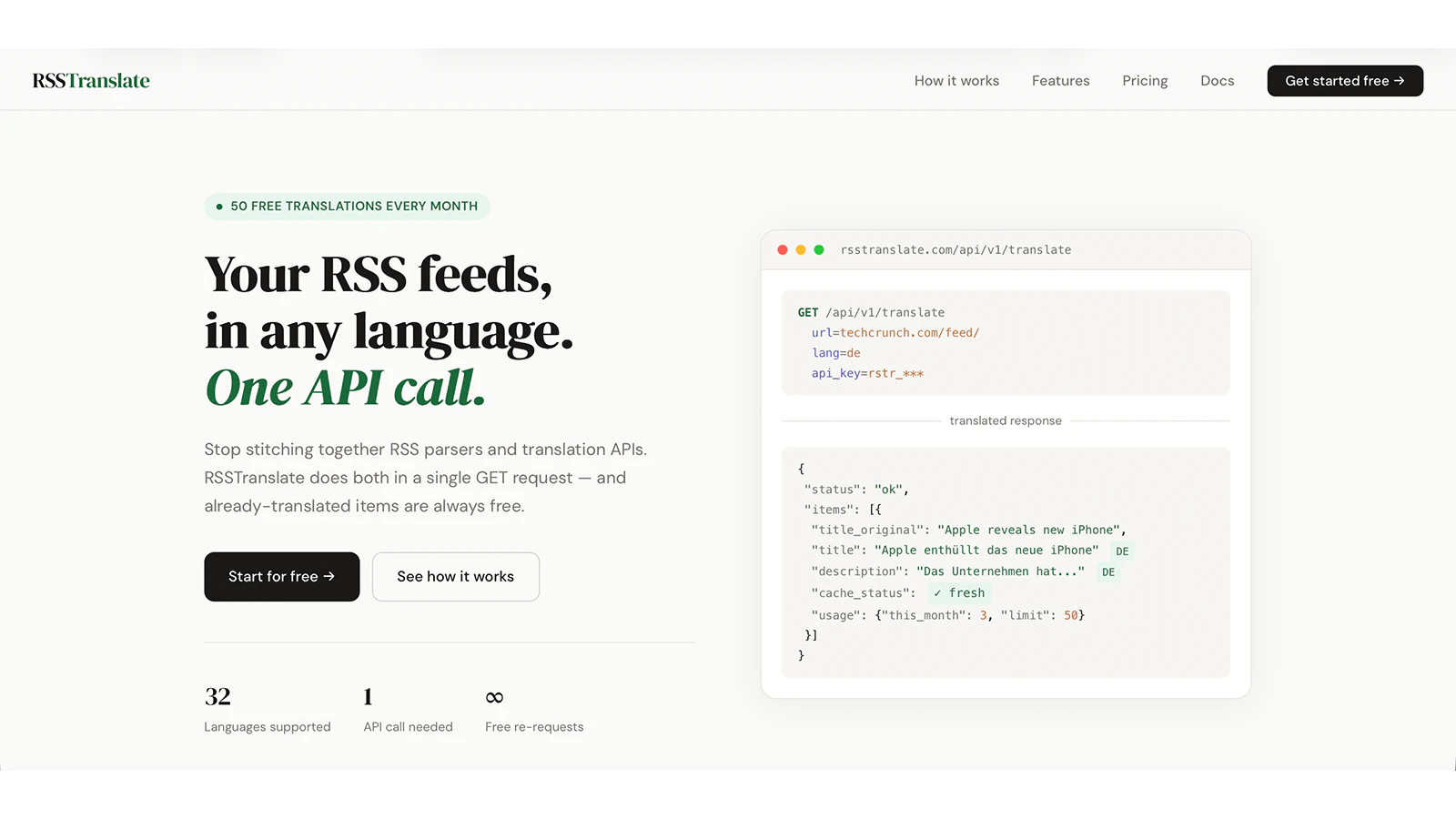Click the GET /api/v1/translate request line
The image size is (1456, 819).
(x=871, y=312)
